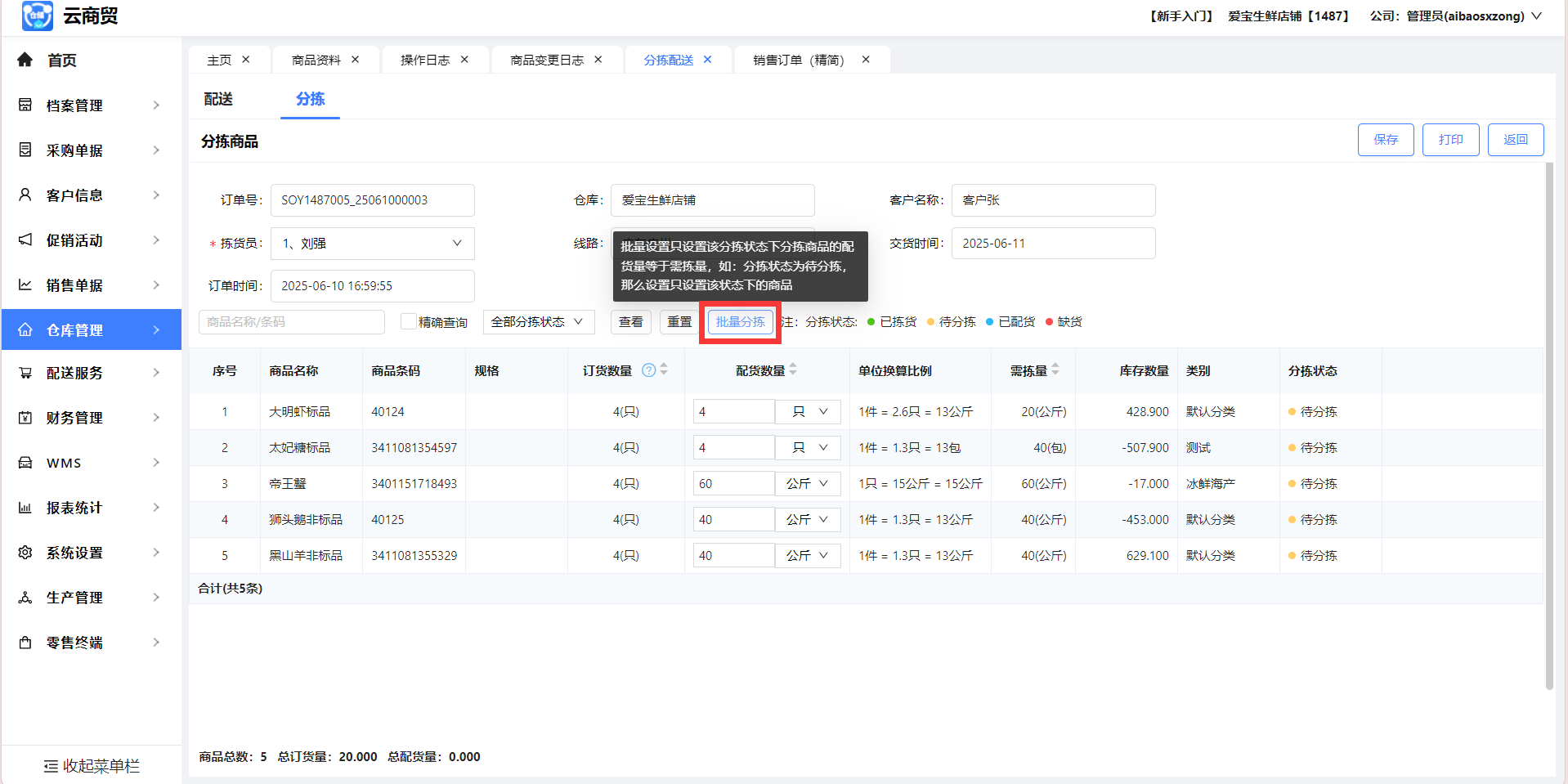
Task: Click the 系统设置 gear icon
Action: click(25, 553)
